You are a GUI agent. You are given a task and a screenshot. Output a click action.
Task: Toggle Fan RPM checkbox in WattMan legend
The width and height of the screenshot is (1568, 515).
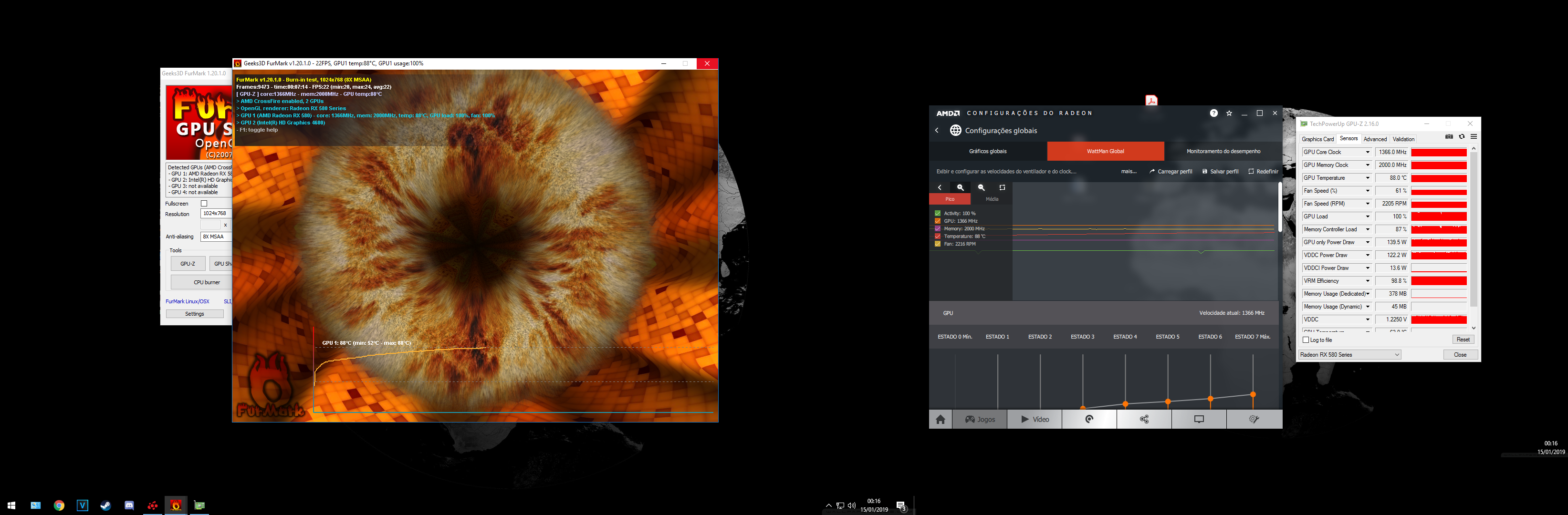(937, 244)
